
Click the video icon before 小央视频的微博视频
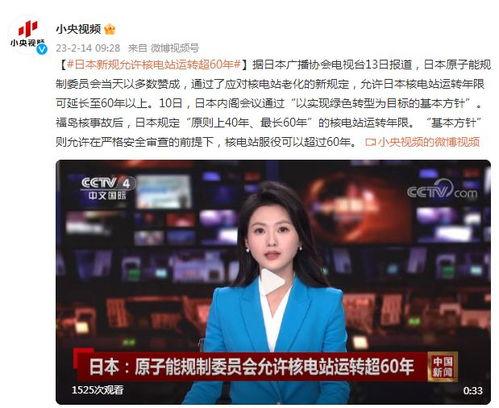click(x=371, y=142)
